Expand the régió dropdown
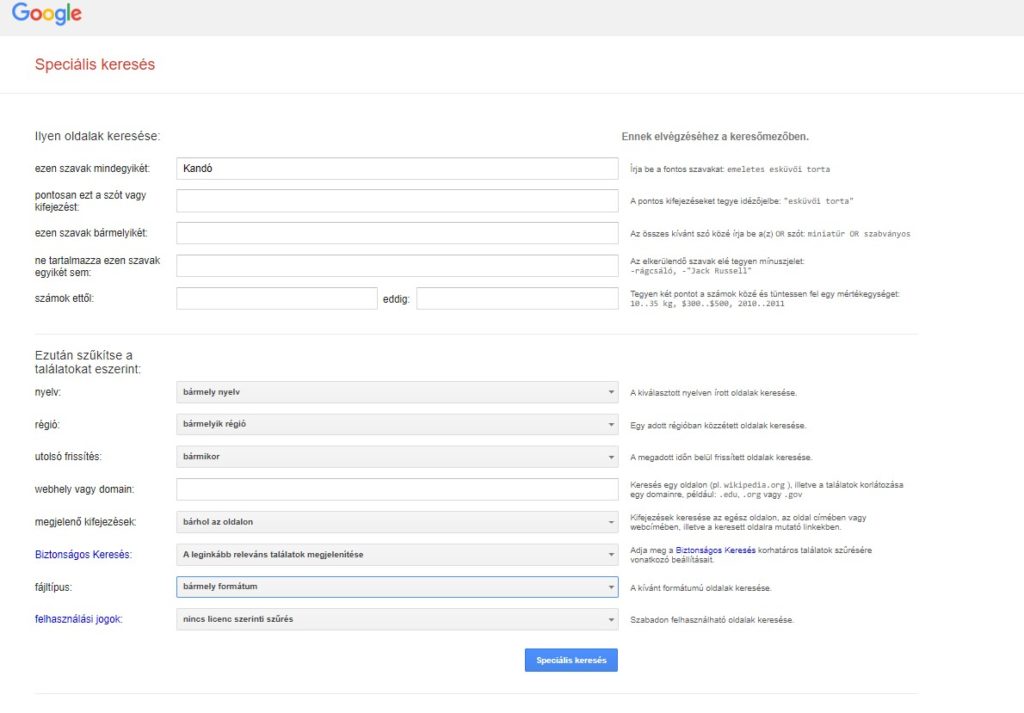The width and height of the screenshot is (1024, 713). (397, 424)
